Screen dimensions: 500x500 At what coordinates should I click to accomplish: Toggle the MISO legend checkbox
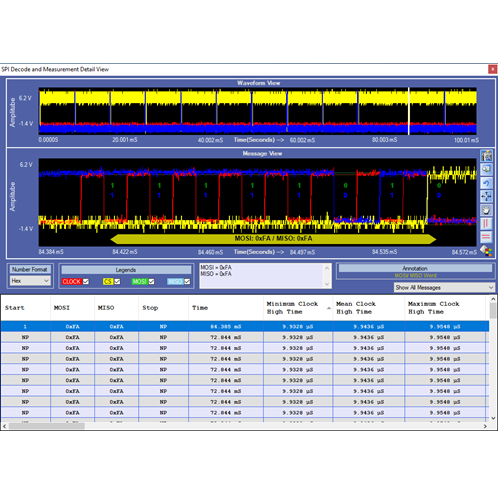coord(187,282)
